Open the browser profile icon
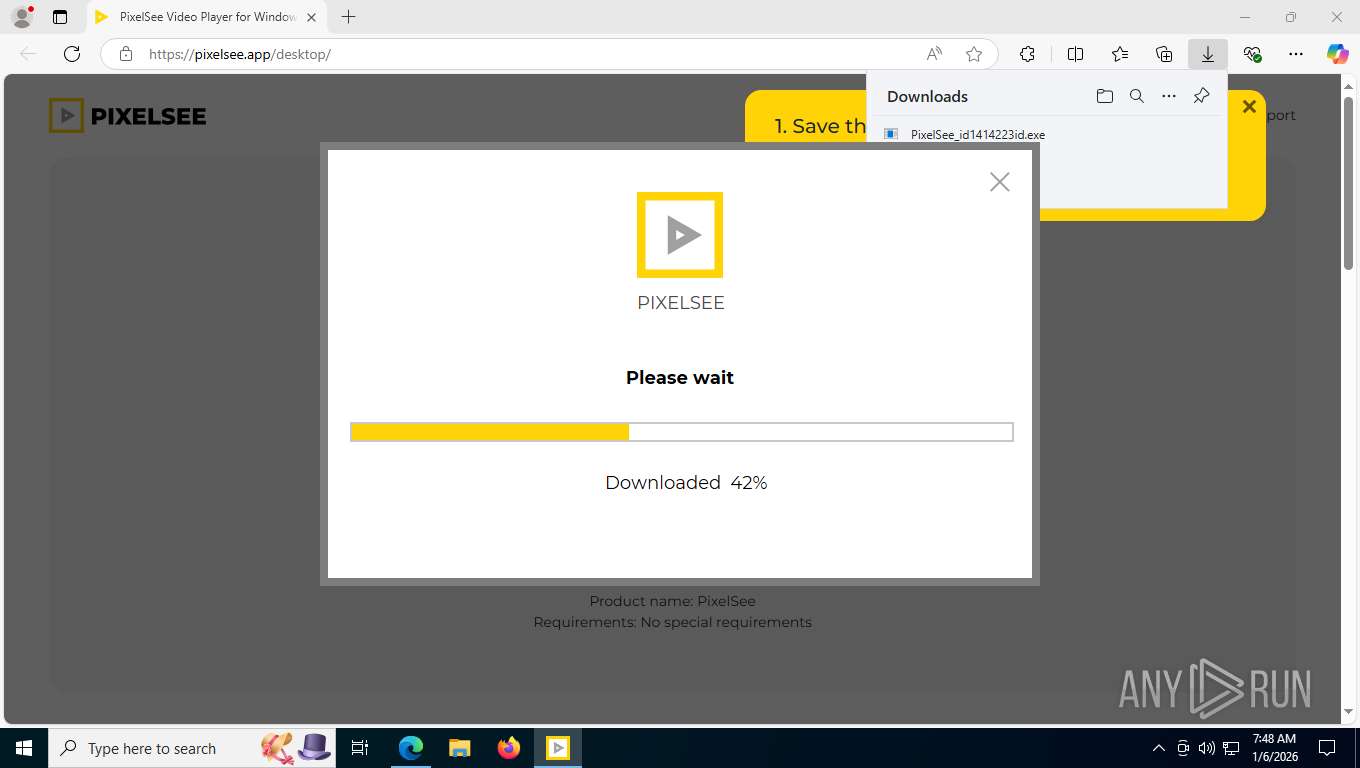This screenshot has height=768, width=1360. coord(22,17)
